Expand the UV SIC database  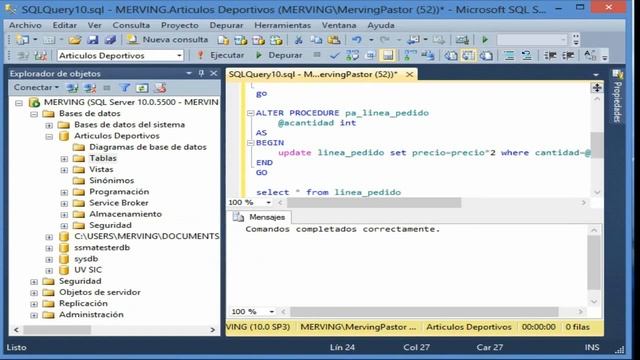[x=49, y=271]
